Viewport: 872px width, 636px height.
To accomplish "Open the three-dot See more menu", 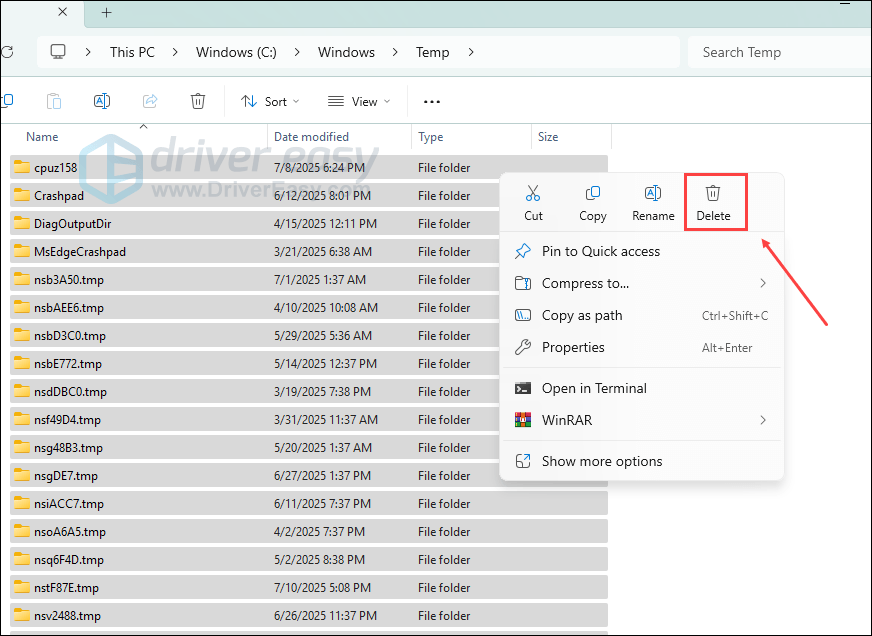I will [x=432, y=101].
